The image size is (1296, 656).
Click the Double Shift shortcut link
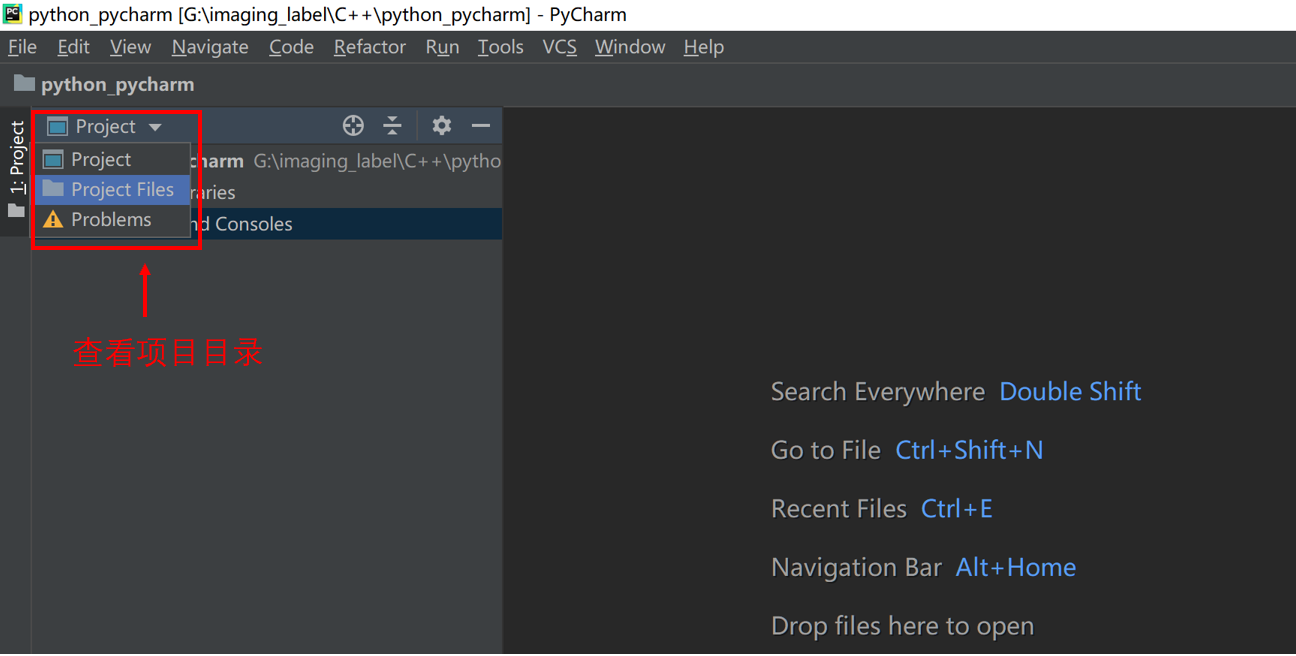point(1070,391)
